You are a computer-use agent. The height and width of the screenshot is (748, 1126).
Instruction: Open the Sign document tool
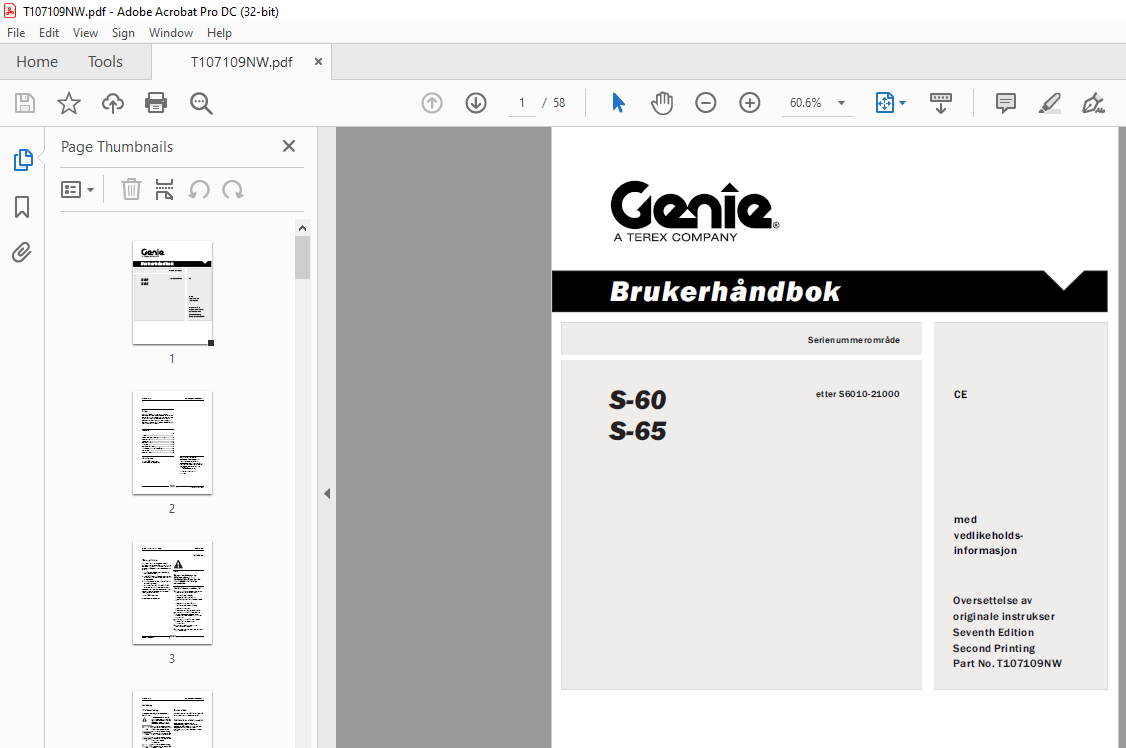(x=1093, y=103)
